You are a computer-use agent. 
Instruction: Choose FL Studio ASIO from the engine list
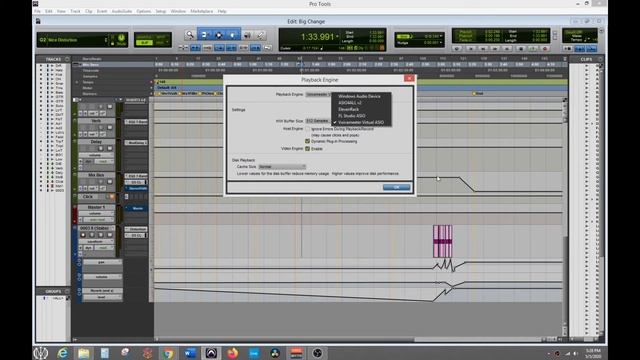352,116
